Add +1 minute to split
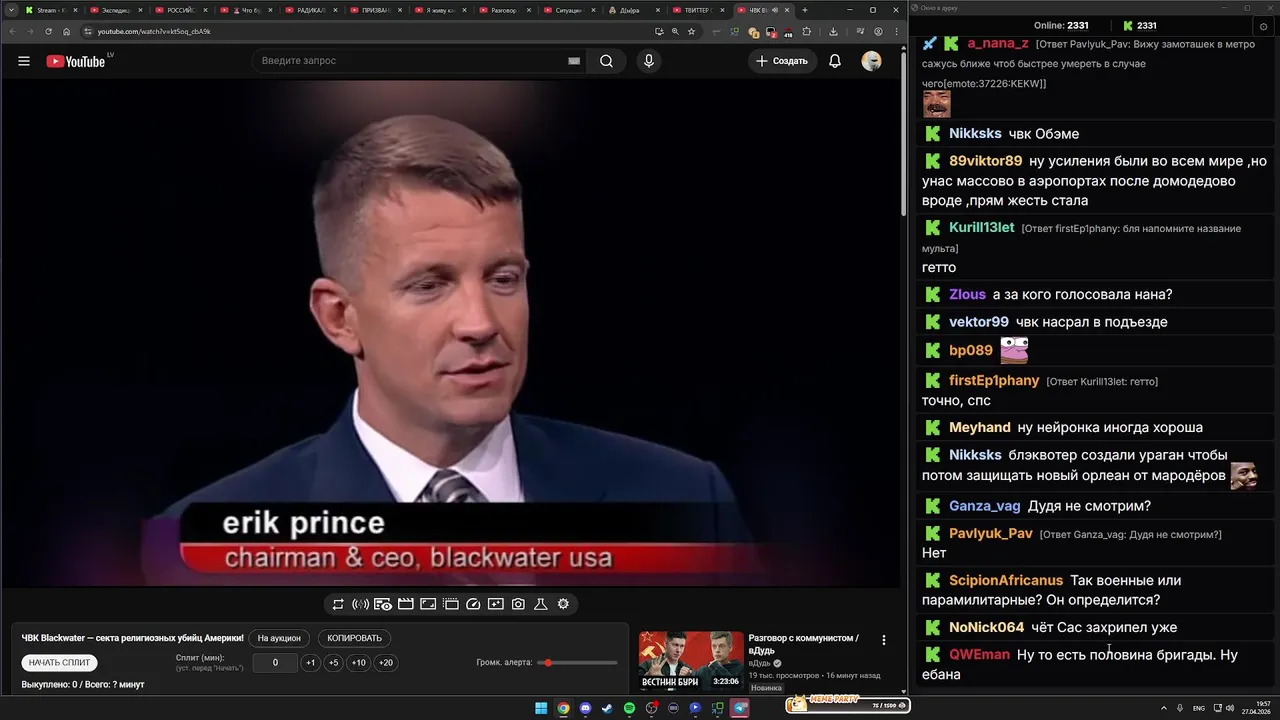The width and height of the screenshot is (1280, 720). point(310,662)
